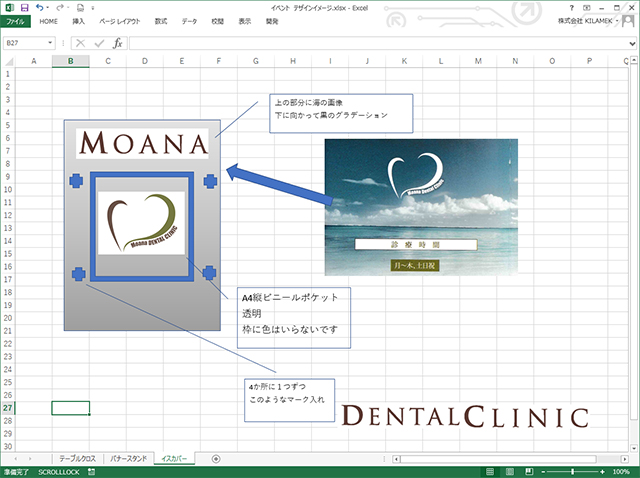Select the thick blue arrow shape
Screen dimensions: 640x478
[x=279, y=184]
